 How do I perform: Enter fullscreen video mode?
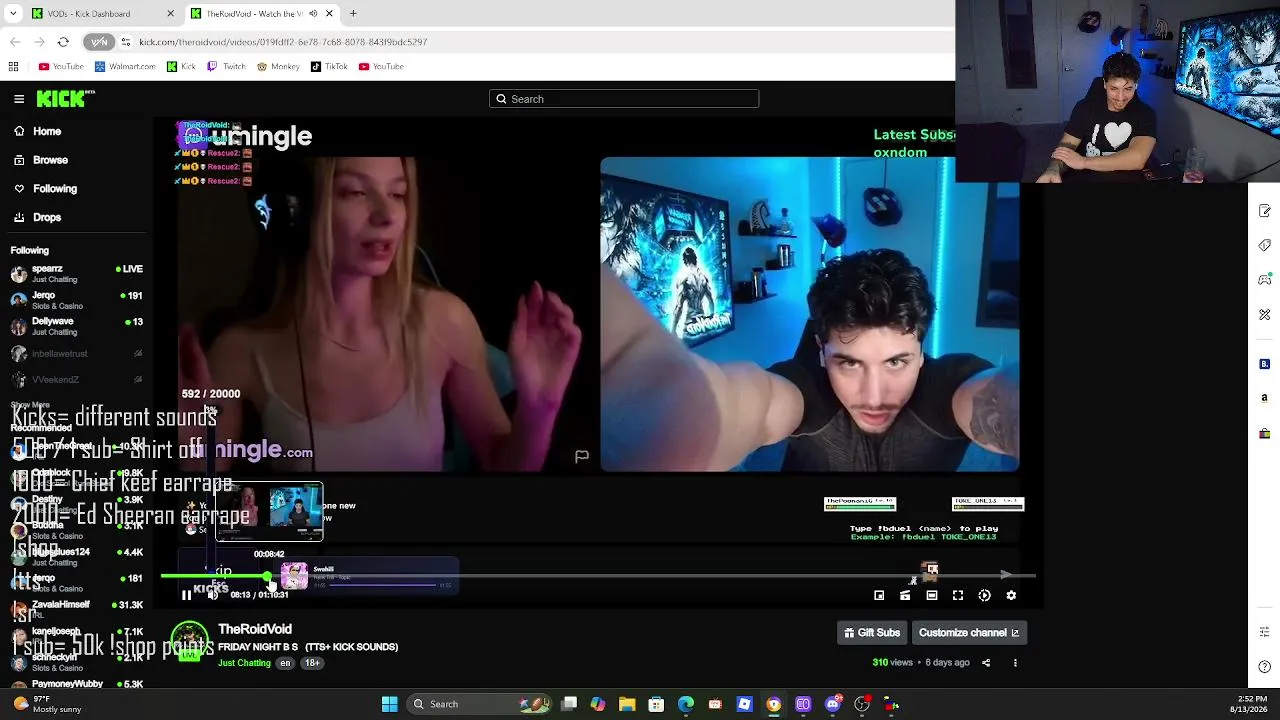(x=958, y=595)
